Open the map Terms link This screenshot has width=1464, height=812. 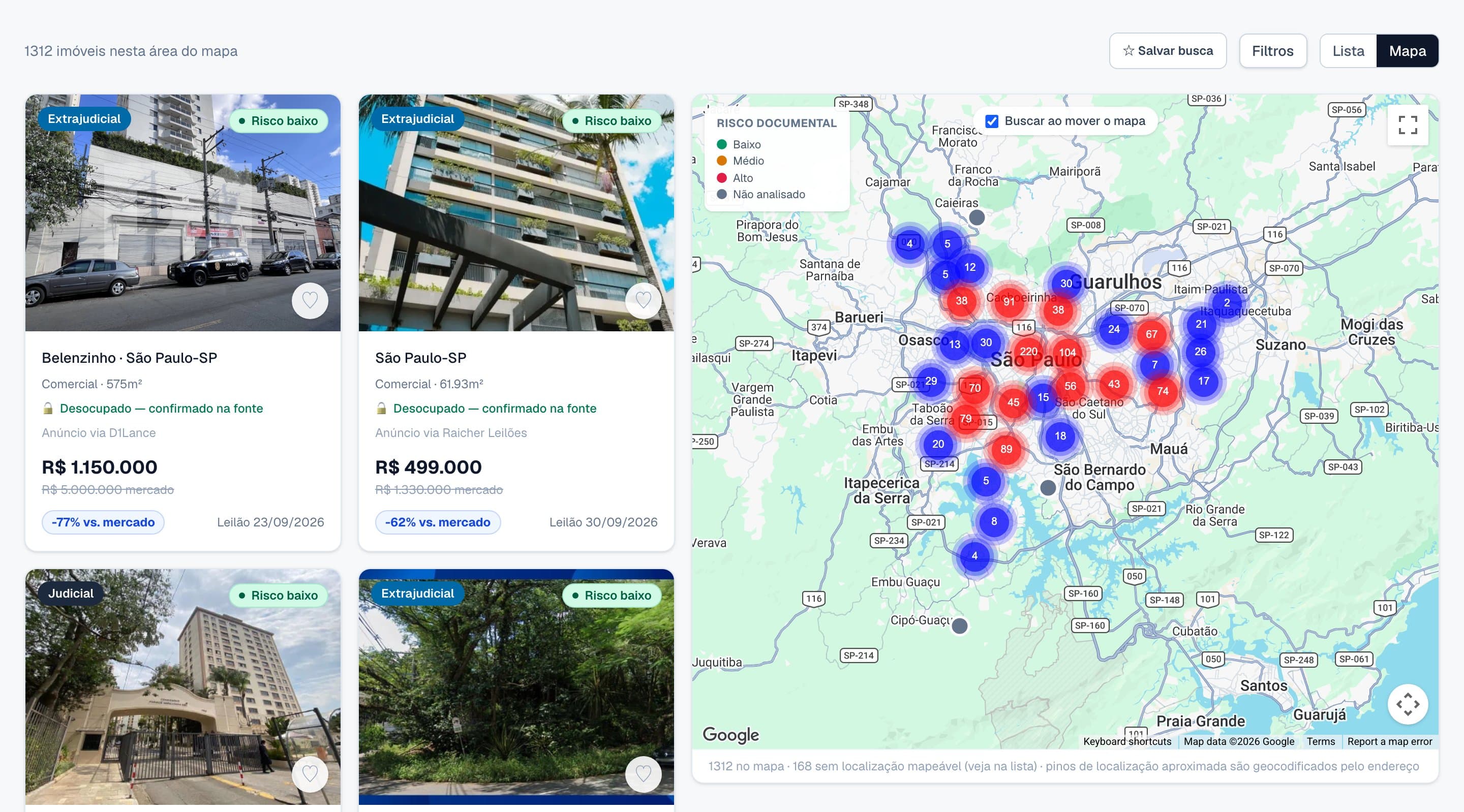tap(1320, 741)
